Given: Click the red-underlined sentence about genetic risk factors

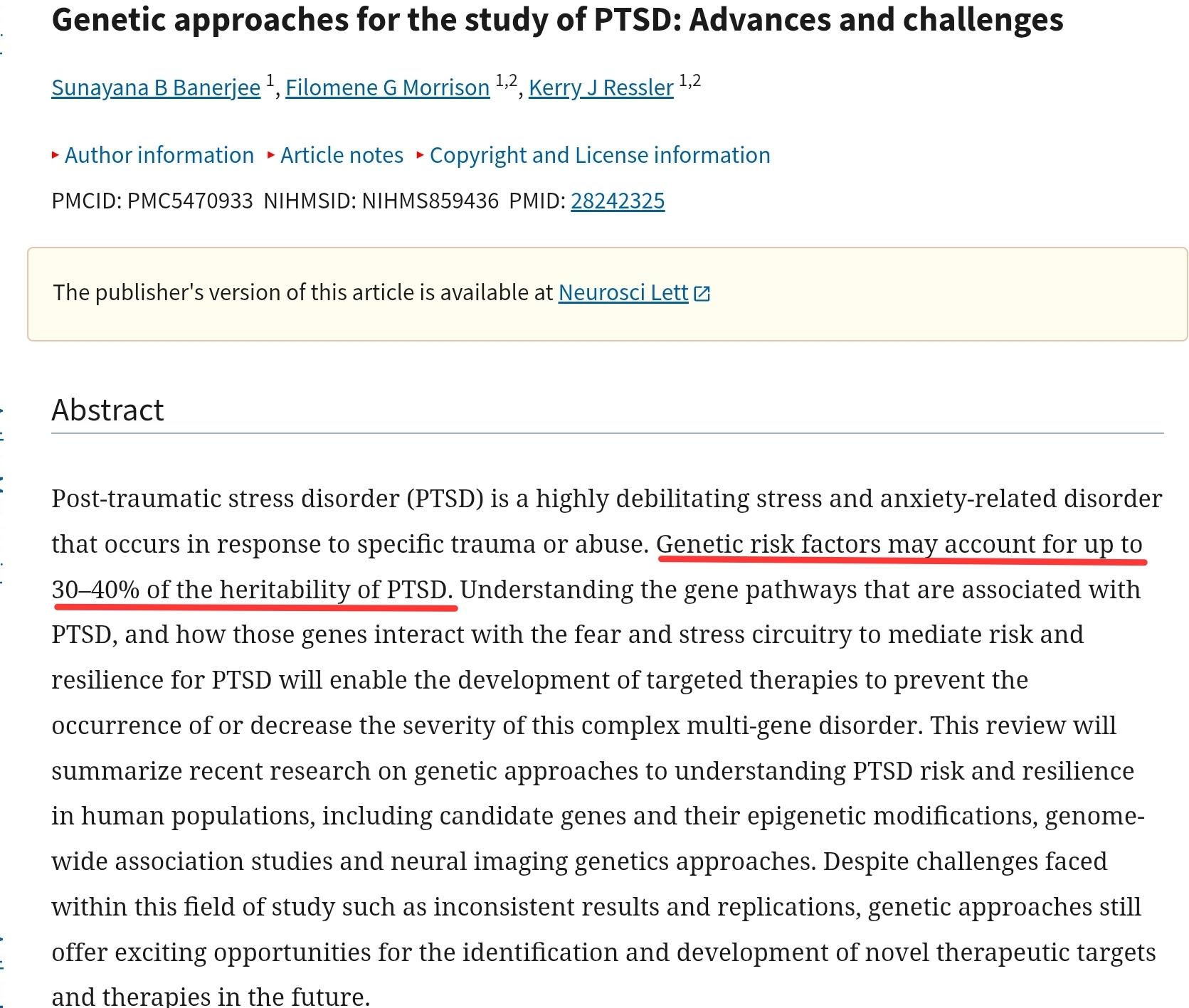Looking at the screenshot, I should click(899, 544).
